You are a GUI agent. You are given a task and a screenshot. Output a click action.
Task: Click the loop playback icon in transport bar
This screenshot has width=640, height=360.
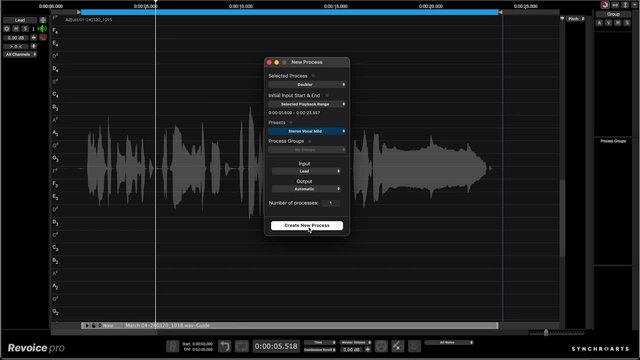click(242, 346)
